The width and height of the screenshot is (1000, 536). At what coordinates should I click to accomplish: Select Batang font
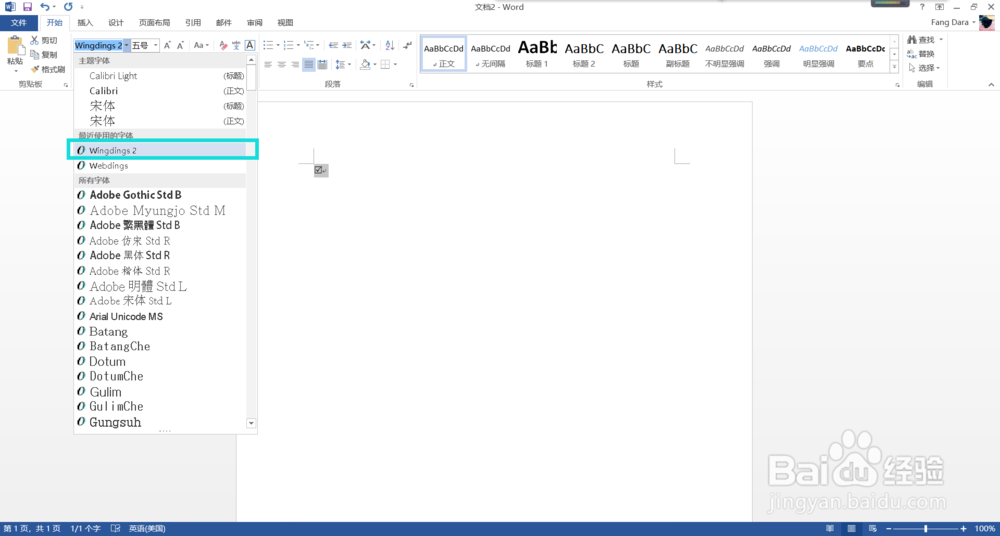[x=160, y=332]
